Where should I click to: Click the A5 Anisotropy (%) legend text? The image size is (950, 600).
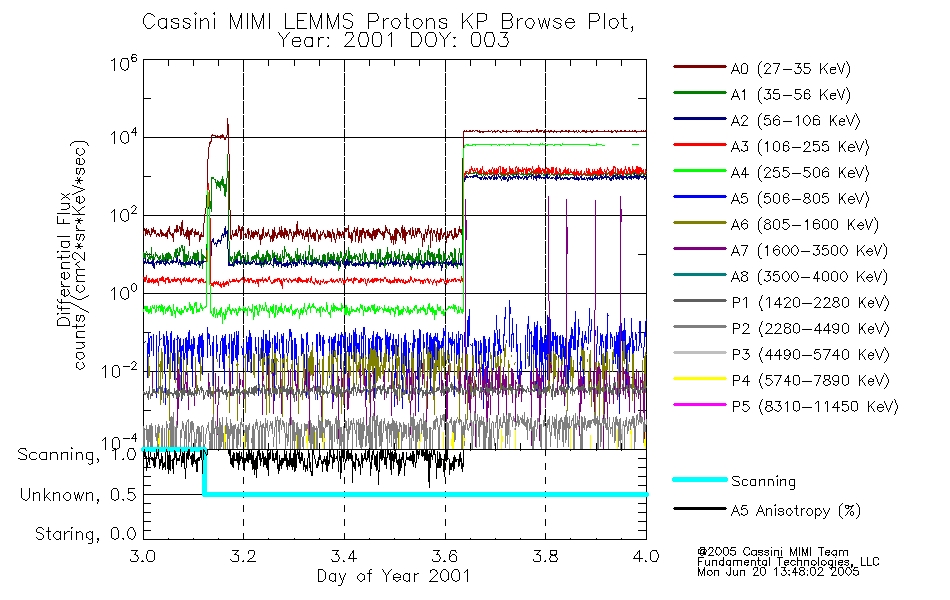click(796, 511)
